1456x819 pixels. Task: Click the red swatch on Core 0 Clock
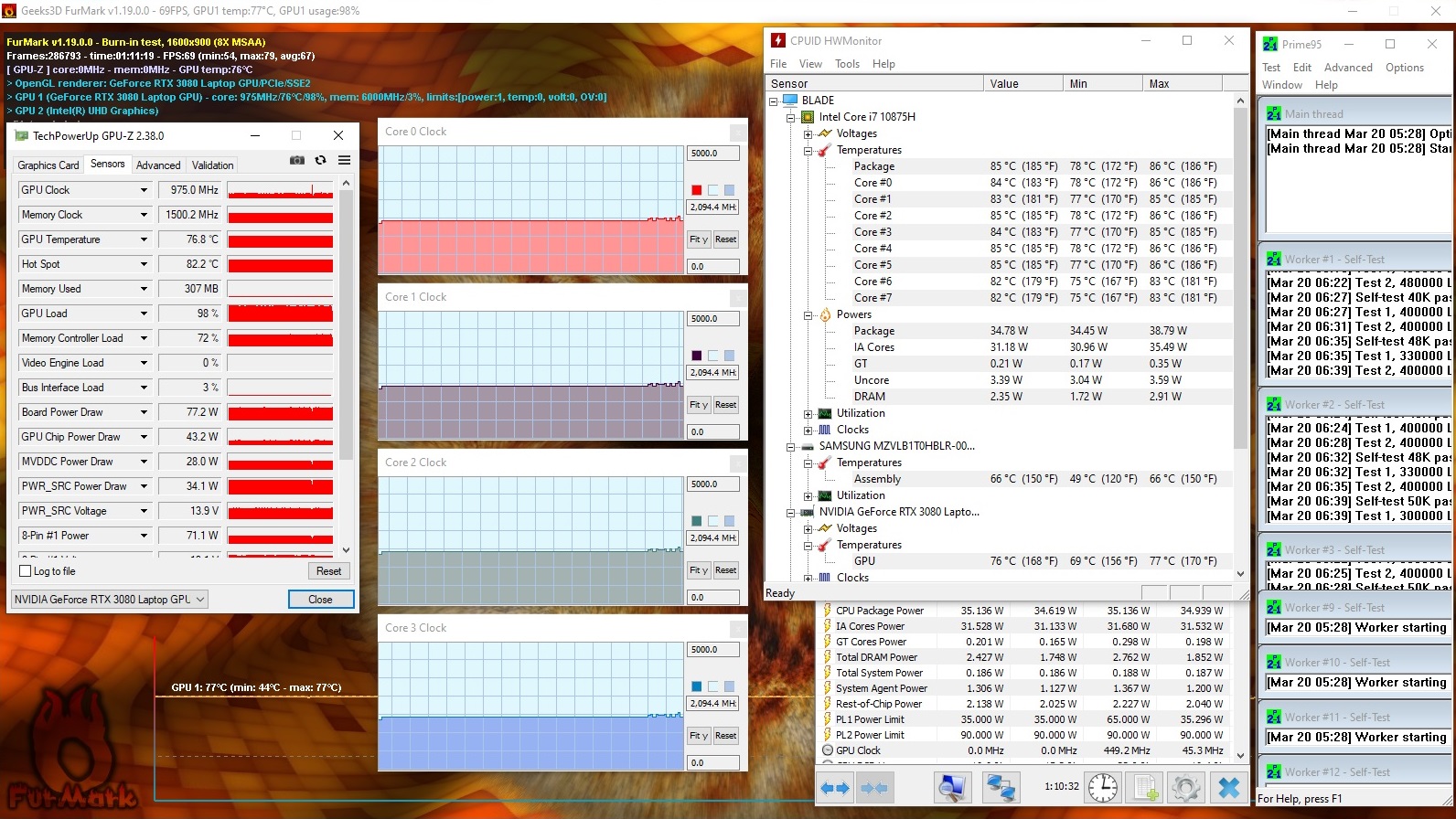click(696, 190)
